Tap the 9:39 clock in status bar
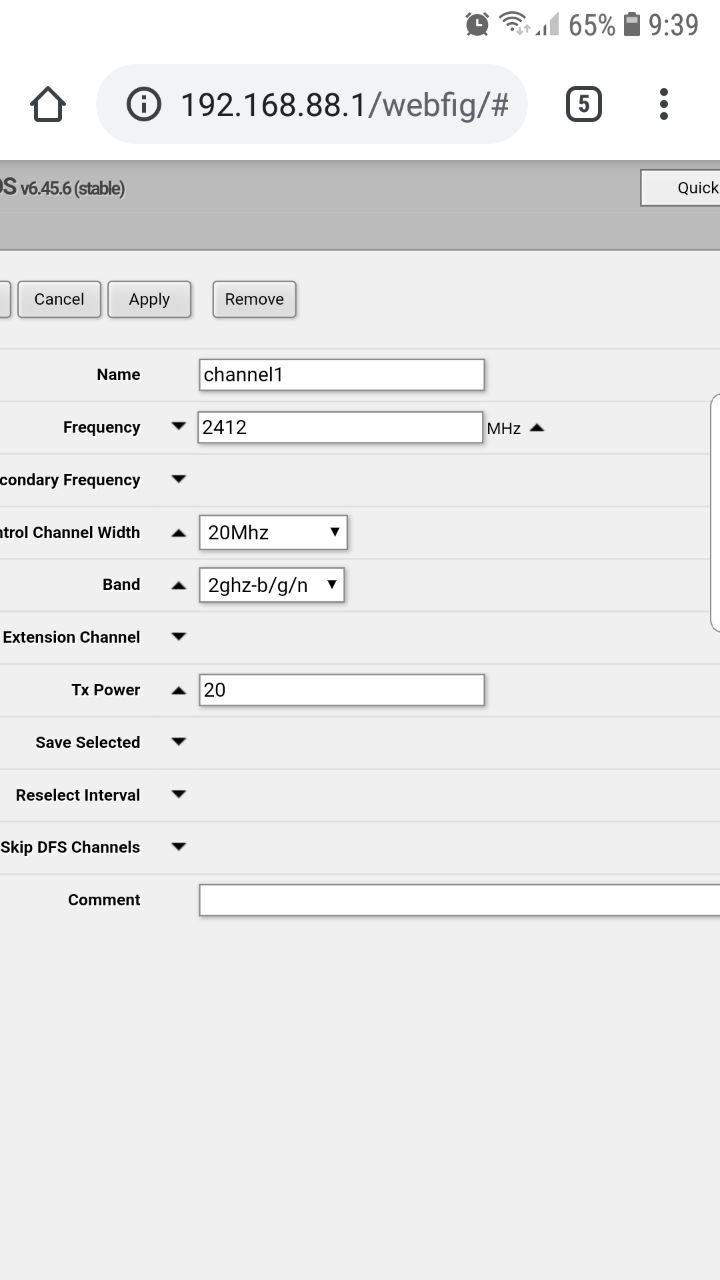This screenshot has width=720, height=1280. pyautogui.click(x=673, y=25)
